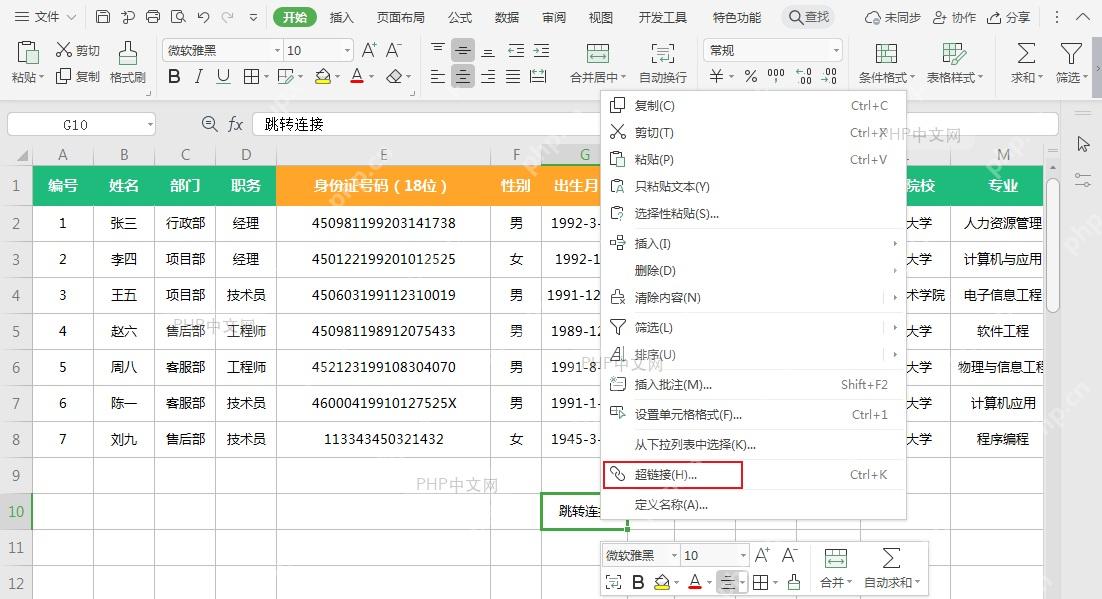Choose Hyperlink (超链接) in context menu
1102x599 pixels.
pyautogui.click(x=753, y=475)
